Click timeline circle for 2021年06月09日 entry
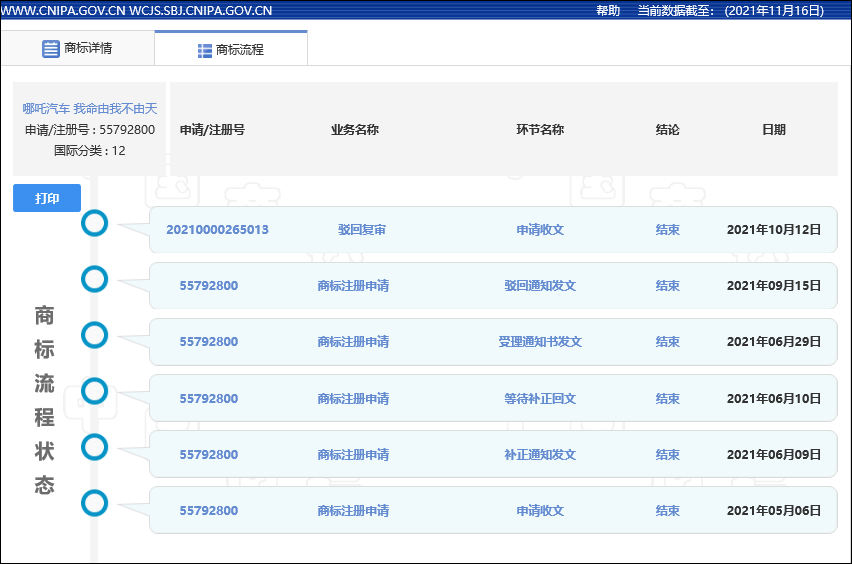 click(x=94, y=447)
